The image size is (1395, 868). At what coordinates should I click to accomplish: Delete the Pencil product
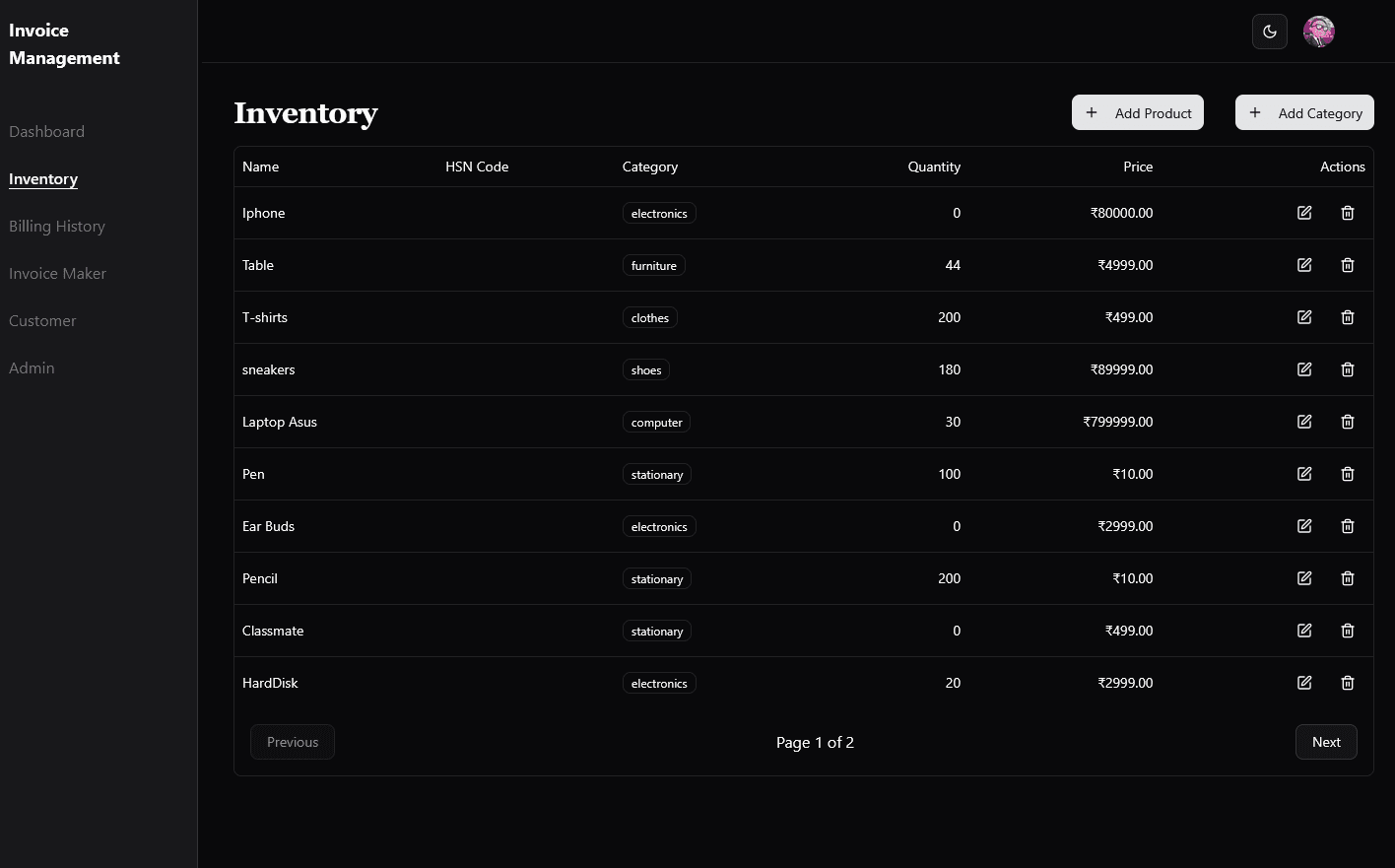tap(1348, 578)
